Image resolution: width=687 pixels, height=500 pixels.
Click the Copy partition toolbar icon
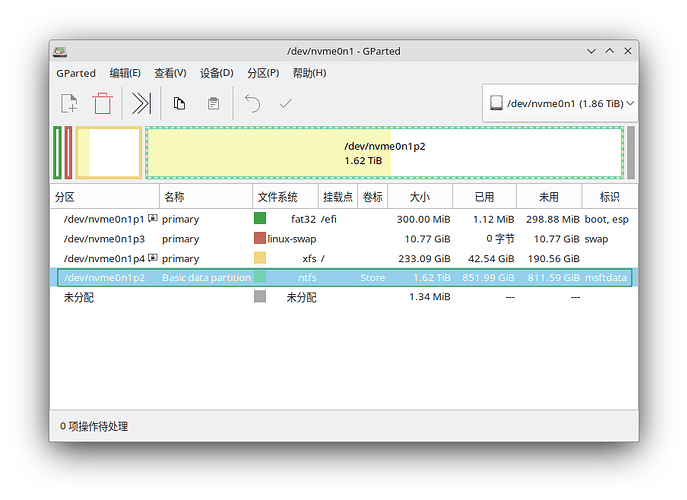[179, 103]
